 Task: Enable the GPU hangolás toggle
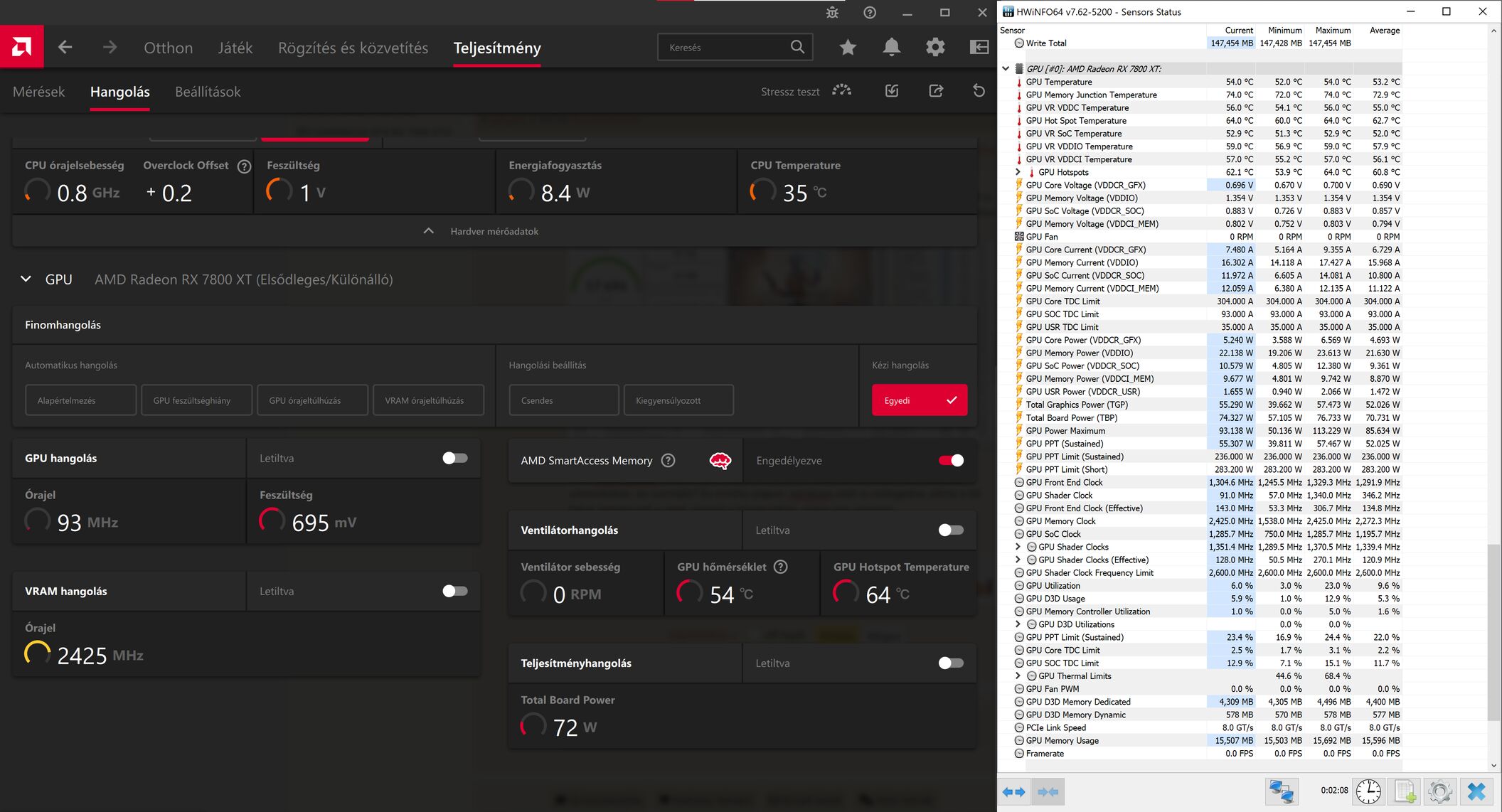(x=455, y=458)
